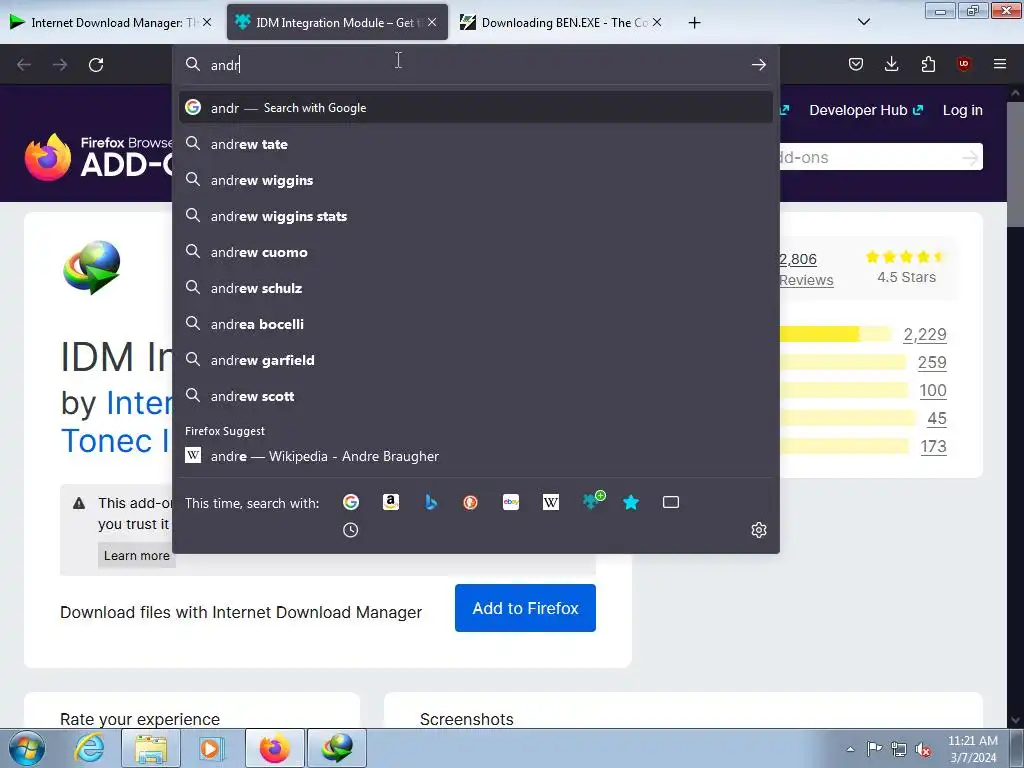Select the 'andrea bocelli' suggestion
The image size is (1024, 768).
tap(475, 324)
